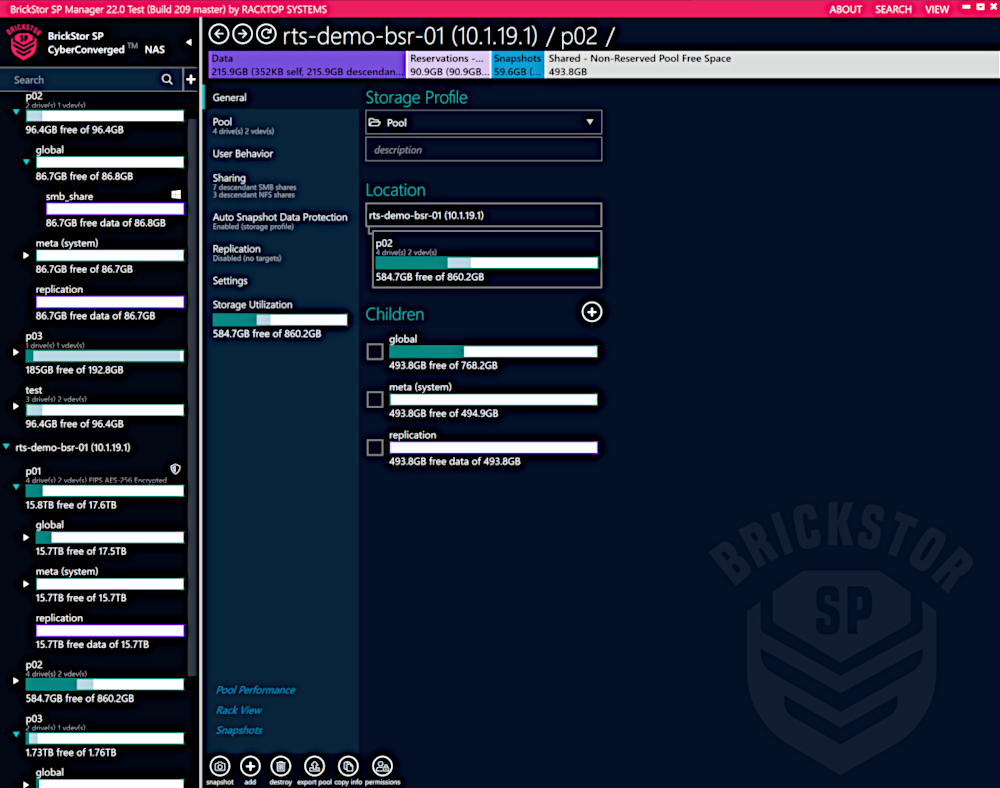Check the meta (system) child dataset checkbox

(374, 399)
